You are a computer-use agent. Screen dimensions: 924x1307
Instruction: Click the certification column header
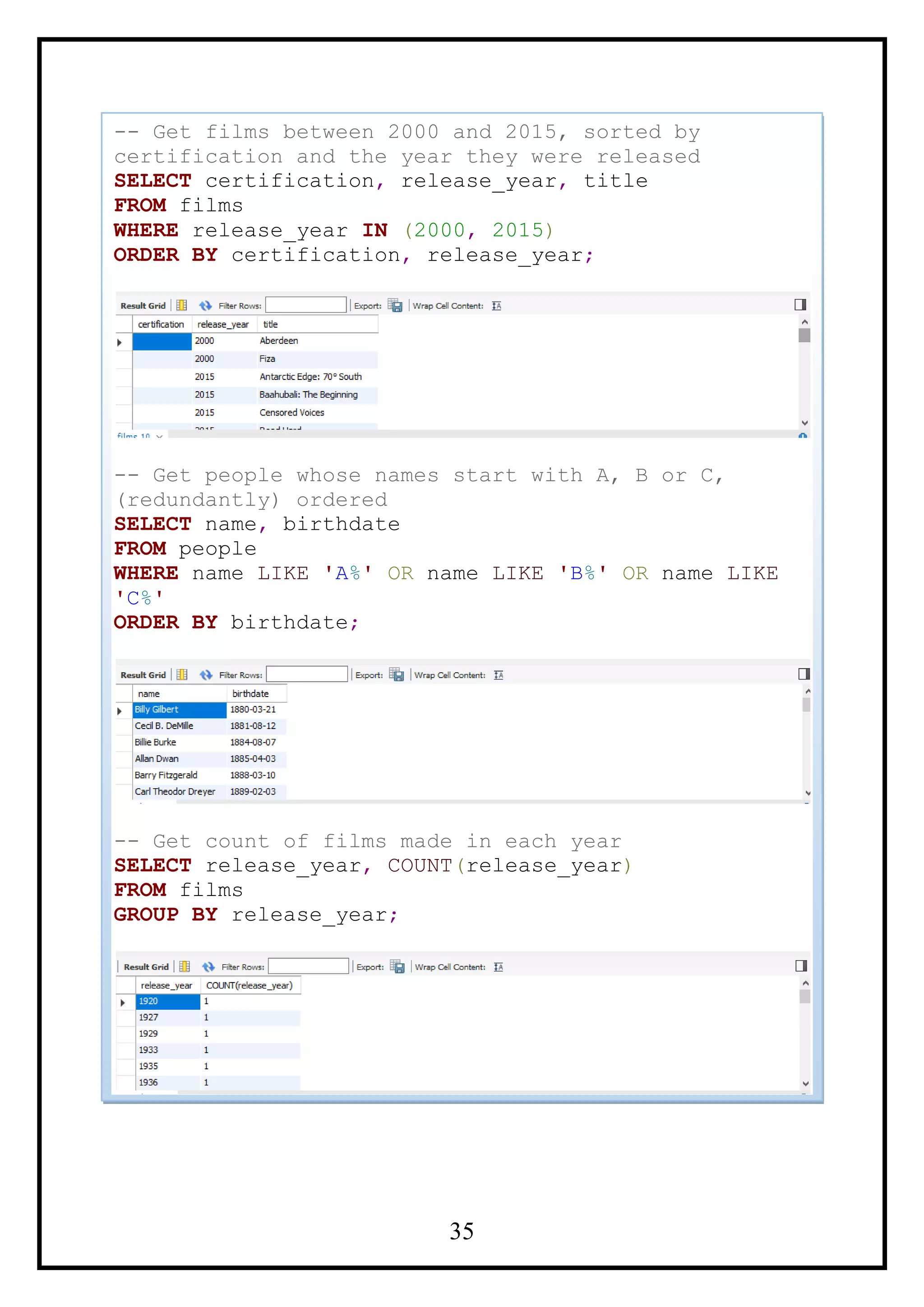(x=161, y=324)
